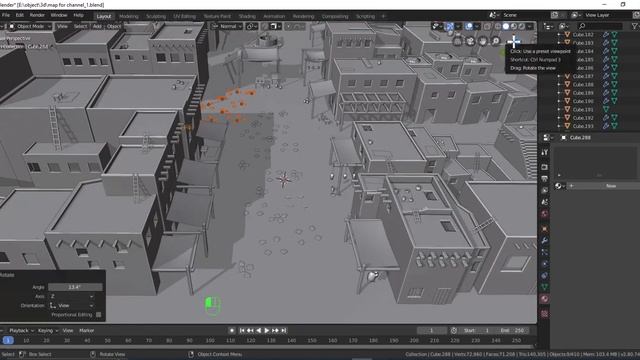Screen dimensions: 640x360
Task: Toggle viewport gizmos
Action: 449,26
